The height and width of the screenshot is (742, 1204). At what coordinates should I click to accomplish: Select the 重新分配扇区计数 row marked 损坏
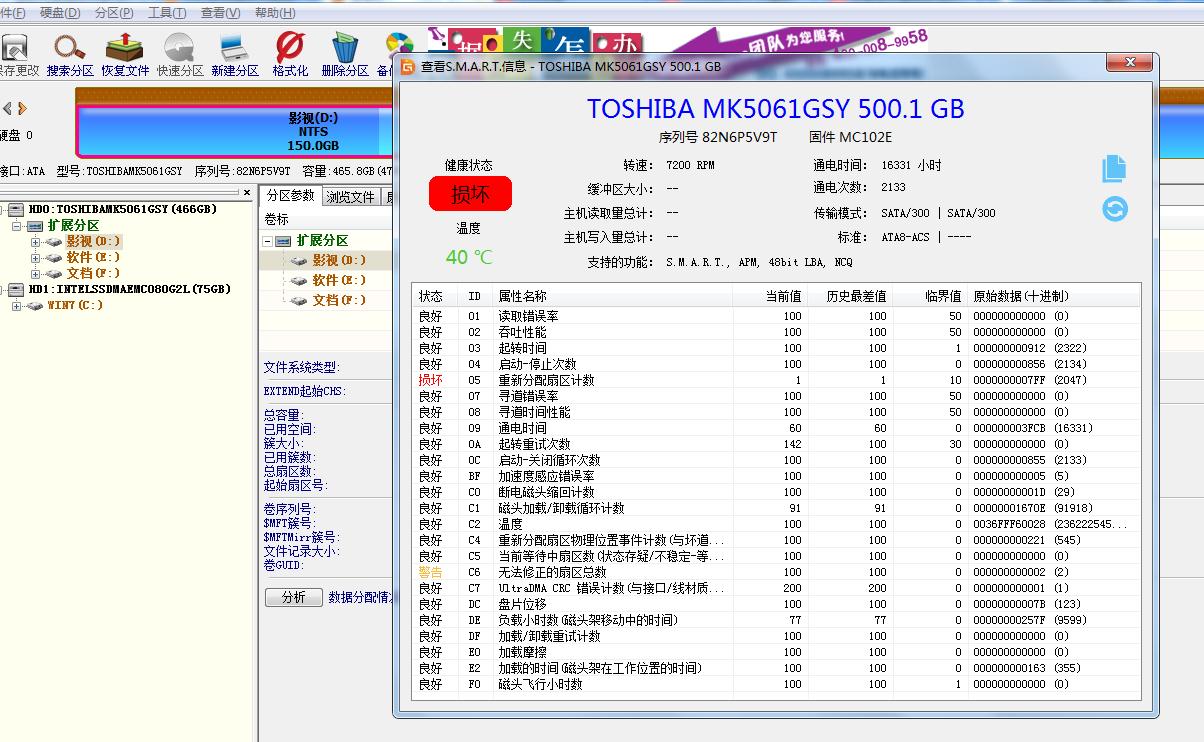click(776, 381)
